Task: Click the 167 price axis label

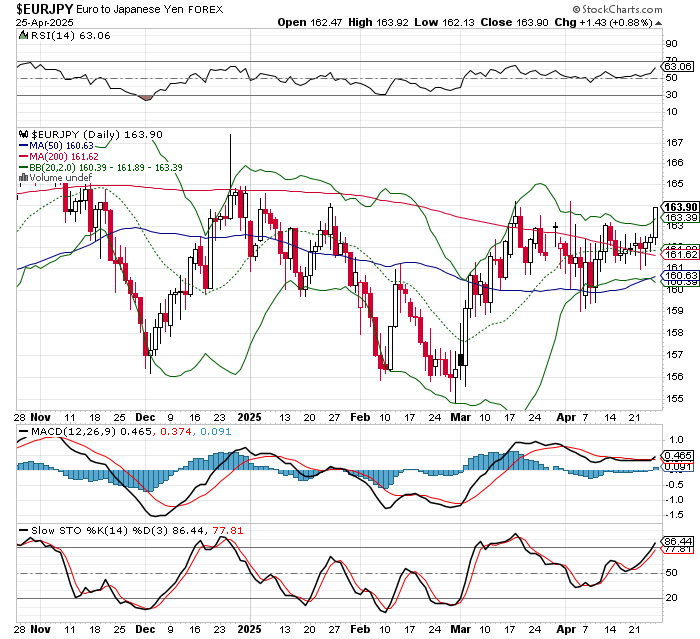Action: pyautogui.click(x=675, y=142)
